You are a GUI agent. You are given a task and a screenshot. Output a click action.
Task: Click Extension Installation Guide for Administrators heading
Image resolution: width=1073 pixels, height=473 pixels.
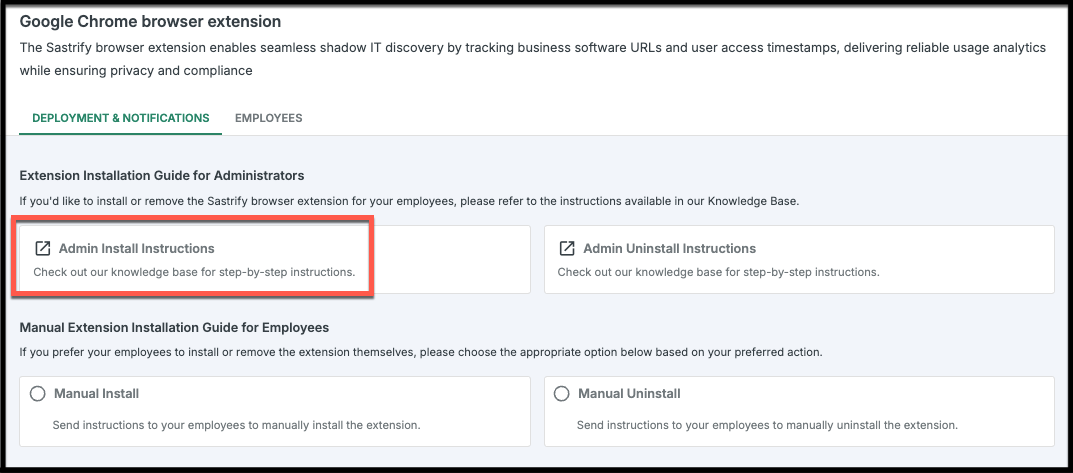[161, 176]
